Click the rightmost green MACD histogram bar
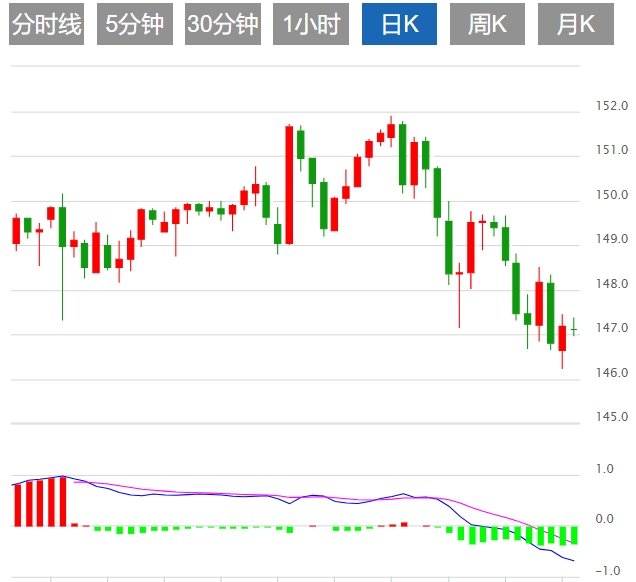The height and width of the screenshot is (582, 636). click(574, 535)
